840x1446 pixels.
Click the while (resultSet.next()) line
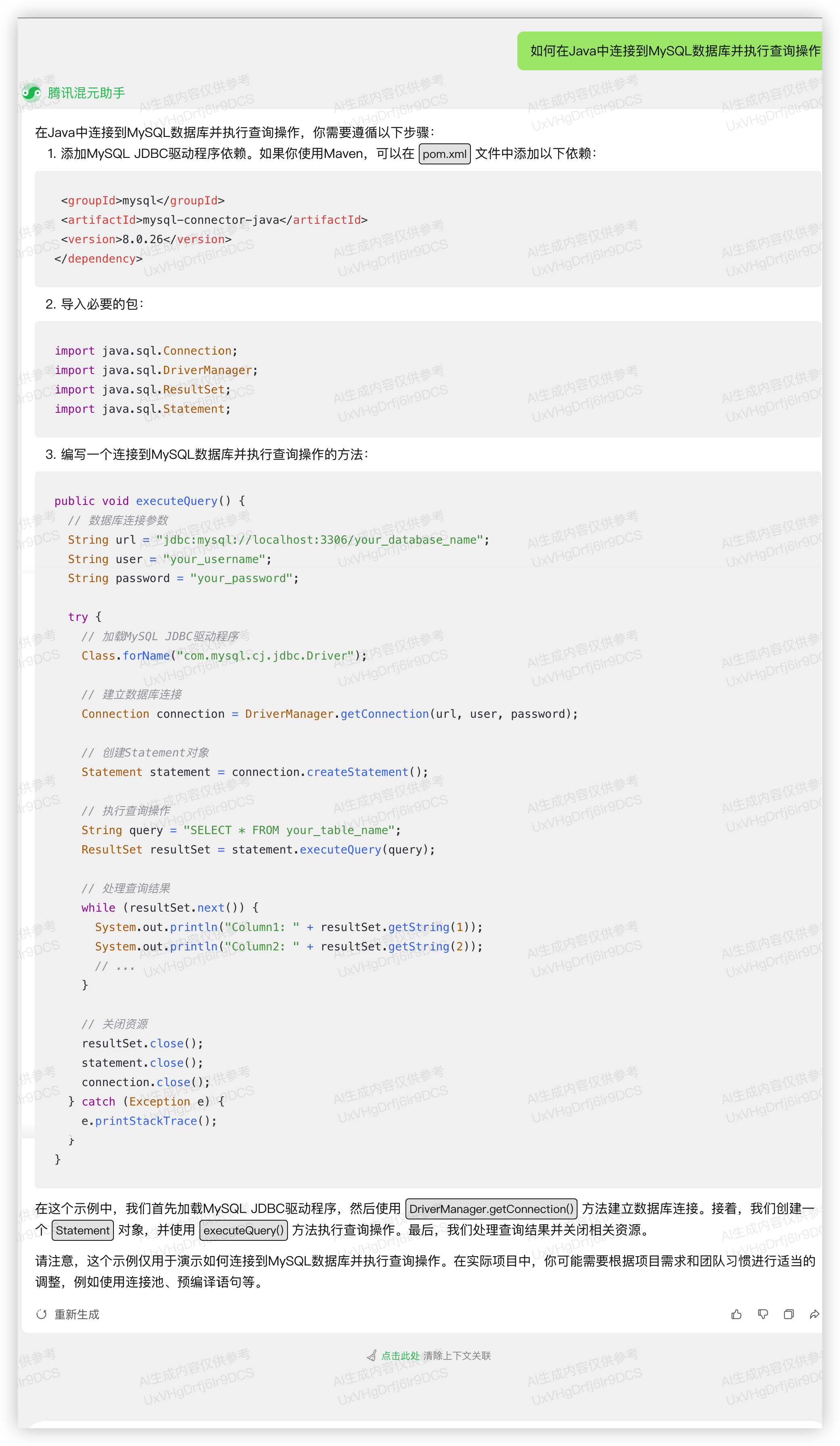tap(170, 908)
